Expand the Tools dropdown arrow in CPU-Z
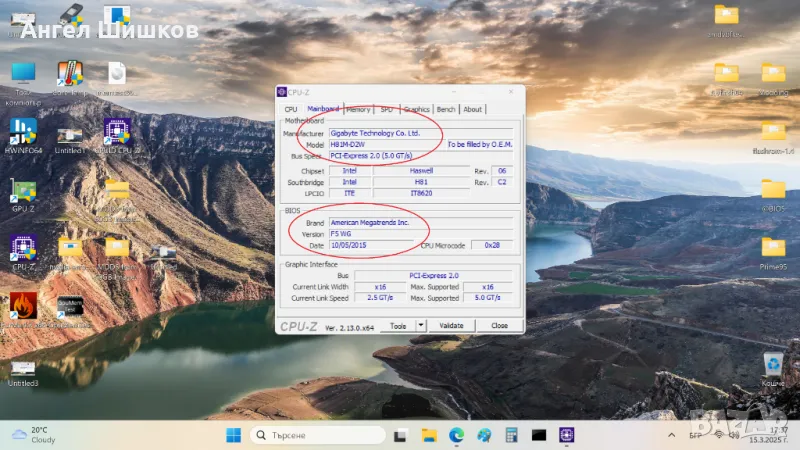 click(x=421, y=325)
